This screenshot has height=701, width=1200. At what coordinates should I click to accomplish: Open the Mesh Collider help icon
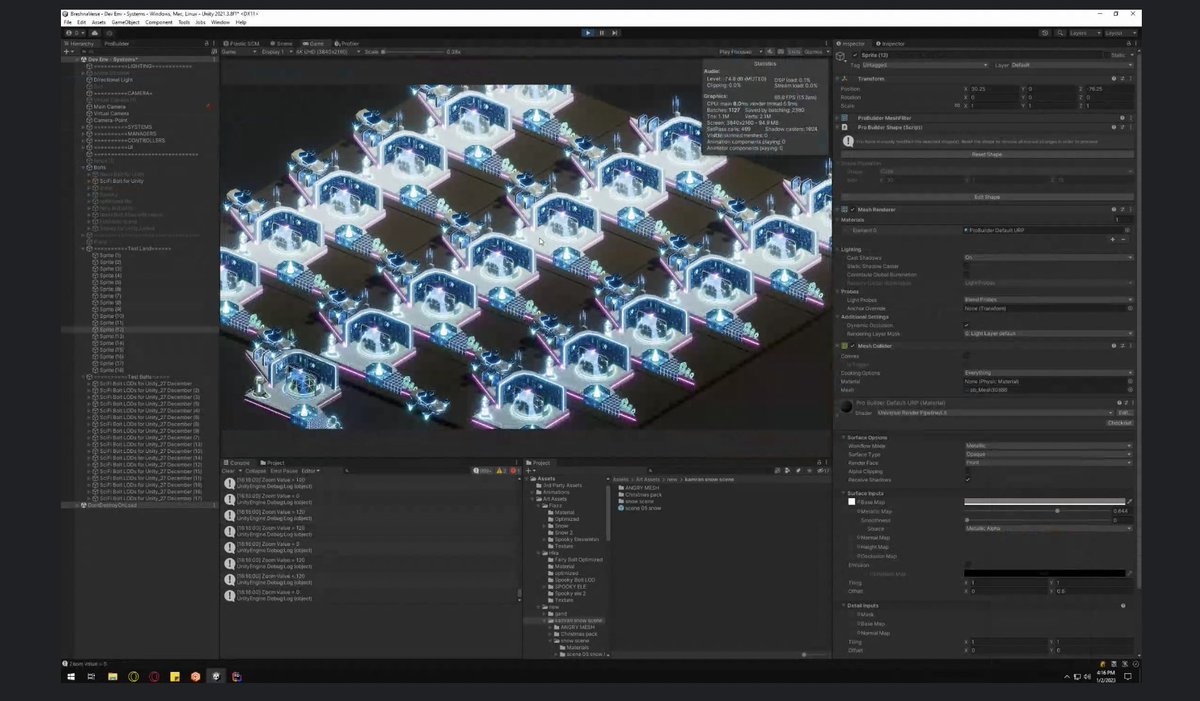1113,346
